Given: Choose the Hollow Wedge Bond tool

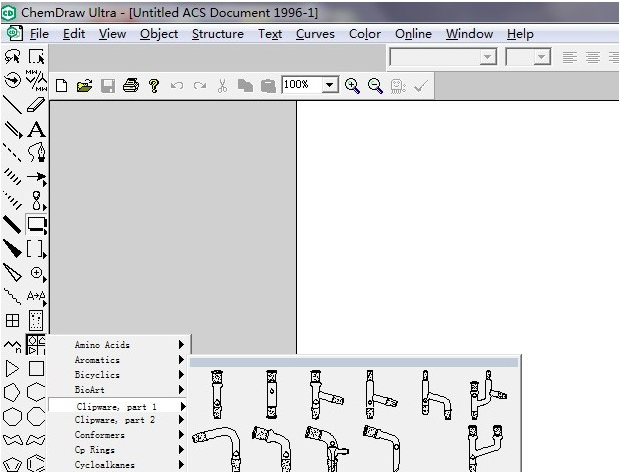Looking at the screenshot, I should click(13, 273).
